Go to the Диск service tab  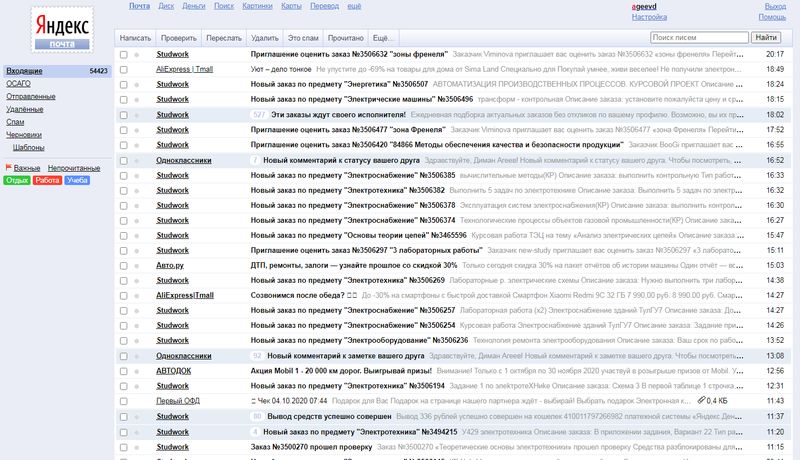pos(166,6)
